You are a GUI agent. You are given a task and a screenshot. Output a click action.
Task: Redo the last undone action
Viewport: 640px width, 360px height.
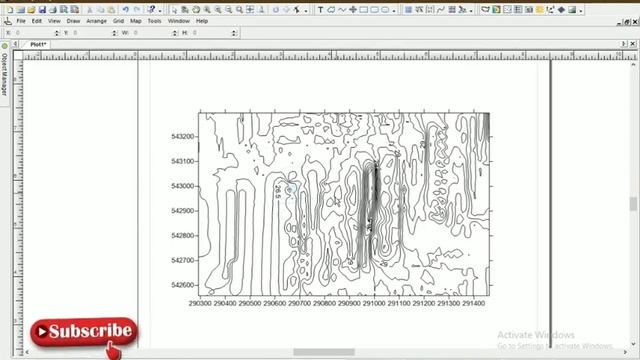[137, 9]
